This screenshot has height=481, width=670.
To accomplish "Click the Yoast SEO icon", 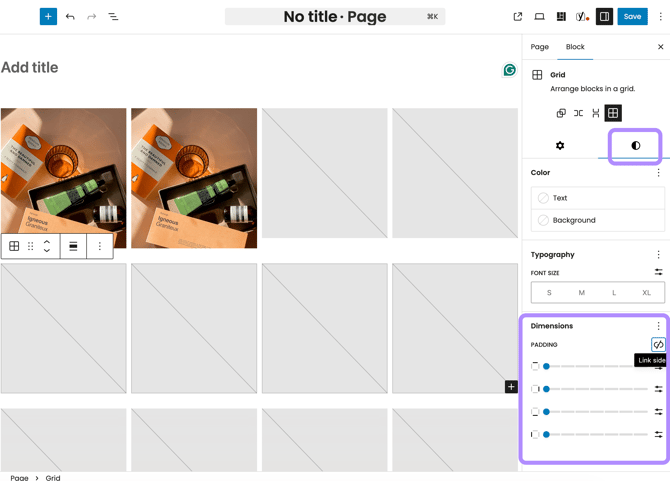I will tap(582, 17).
